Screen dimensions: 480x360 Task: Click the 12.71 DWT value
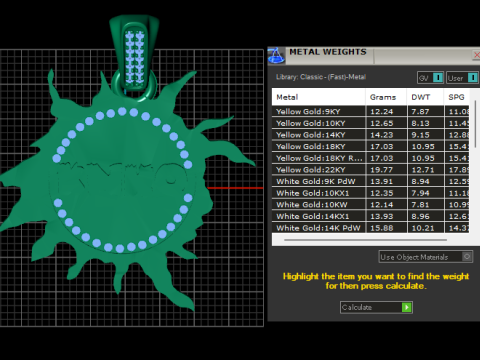(x=423, y=170)
